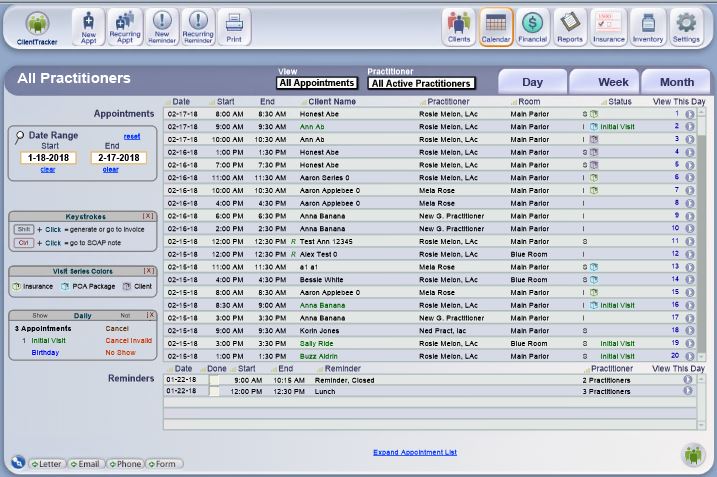Open the Form button at bottom

164,464
